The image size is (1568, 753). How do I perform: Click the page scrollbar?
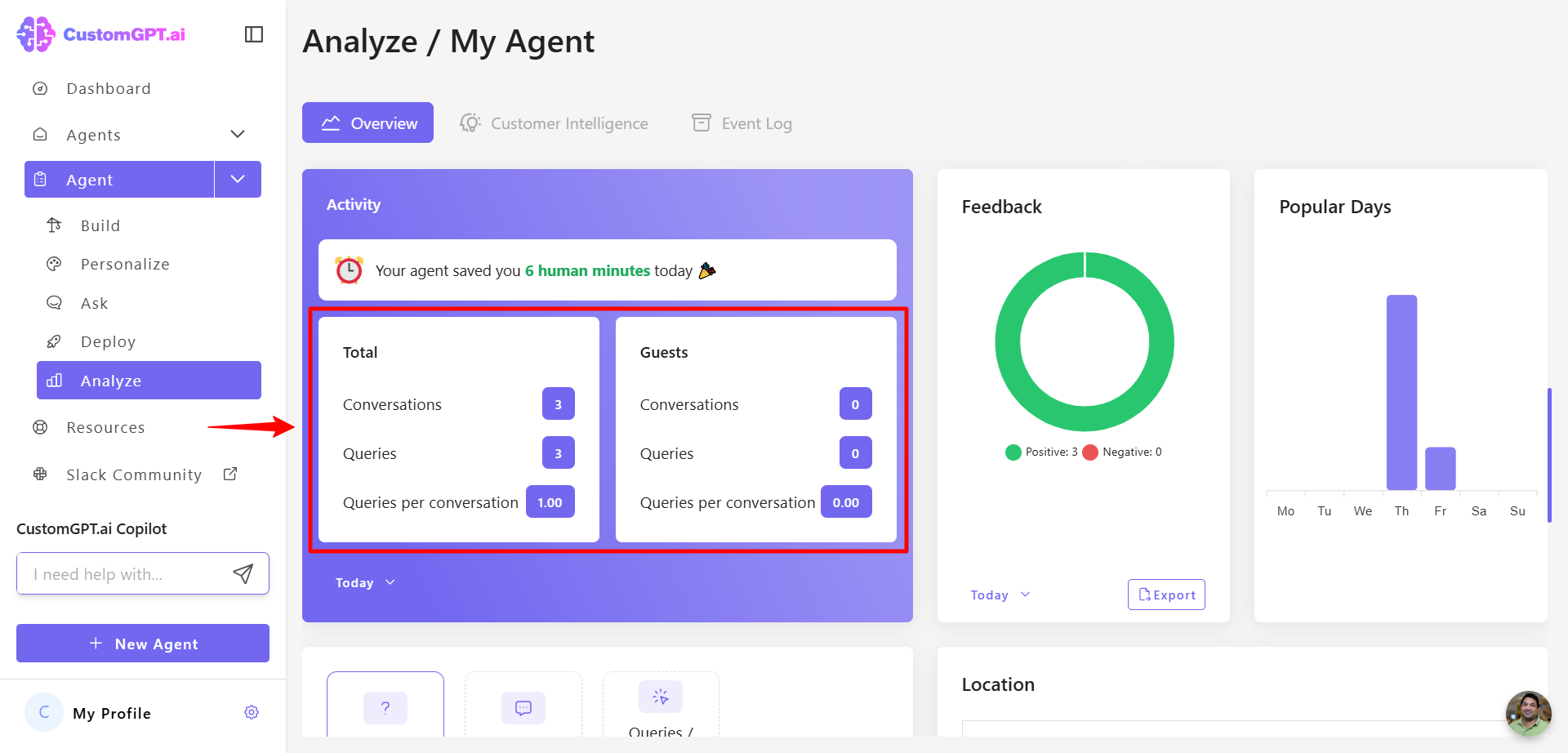1549,454
